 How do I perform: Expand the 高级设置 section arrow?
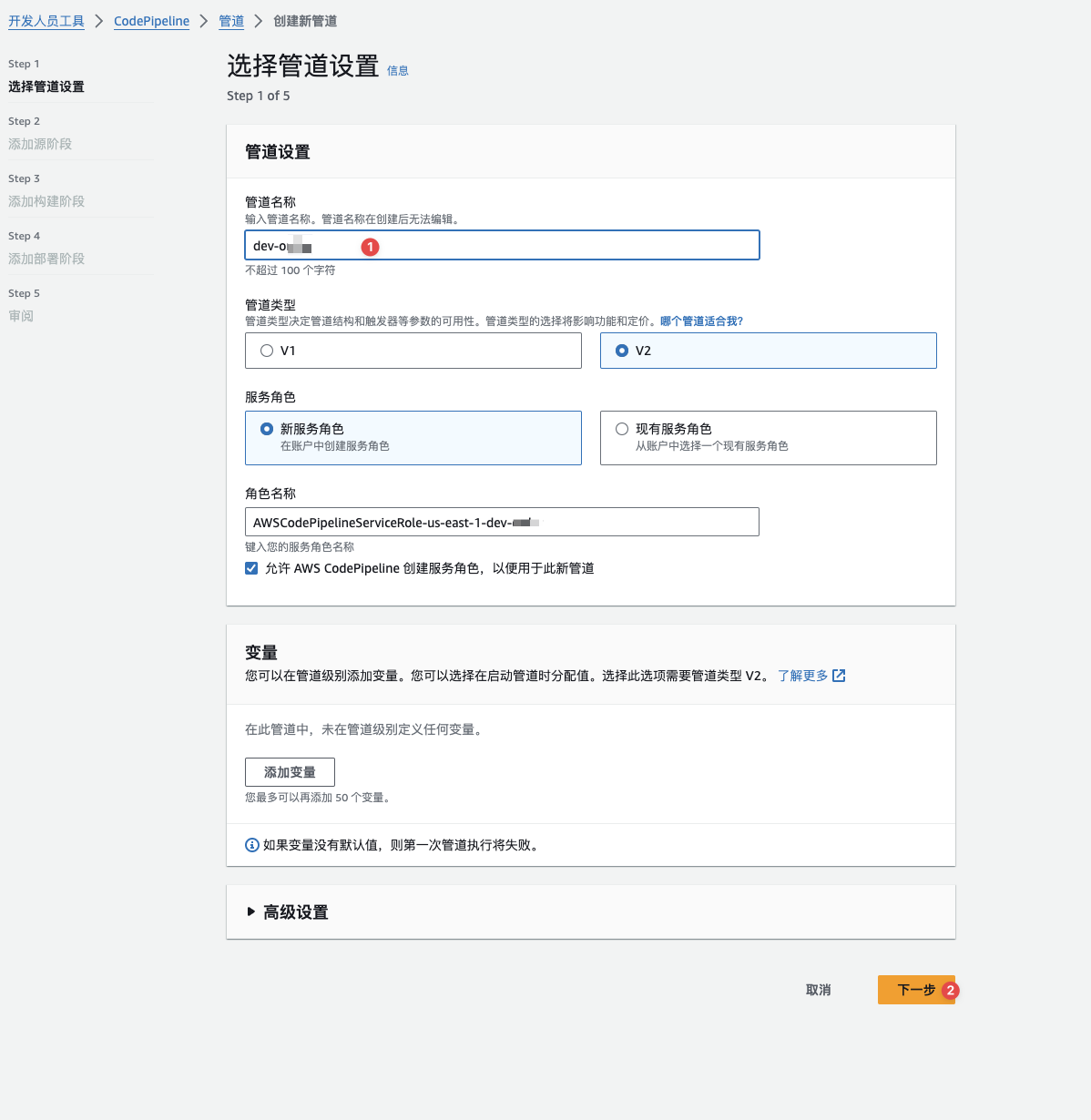pyautogui.click(x=250, y=911)
